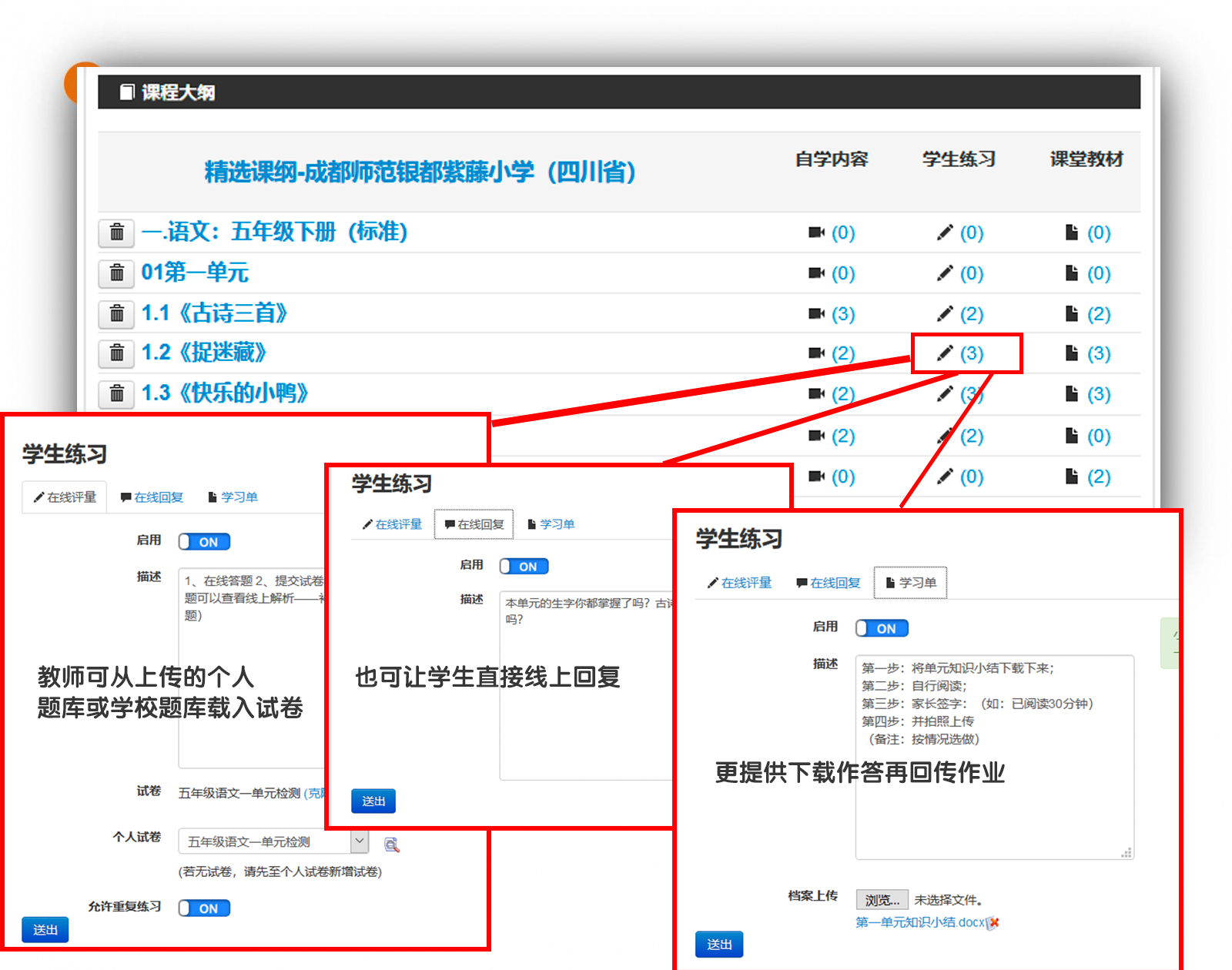Screen dimensions: 1232x970
Task: Toggle 启用 switch in 在线评量 panel
Action: click(204, 542)
